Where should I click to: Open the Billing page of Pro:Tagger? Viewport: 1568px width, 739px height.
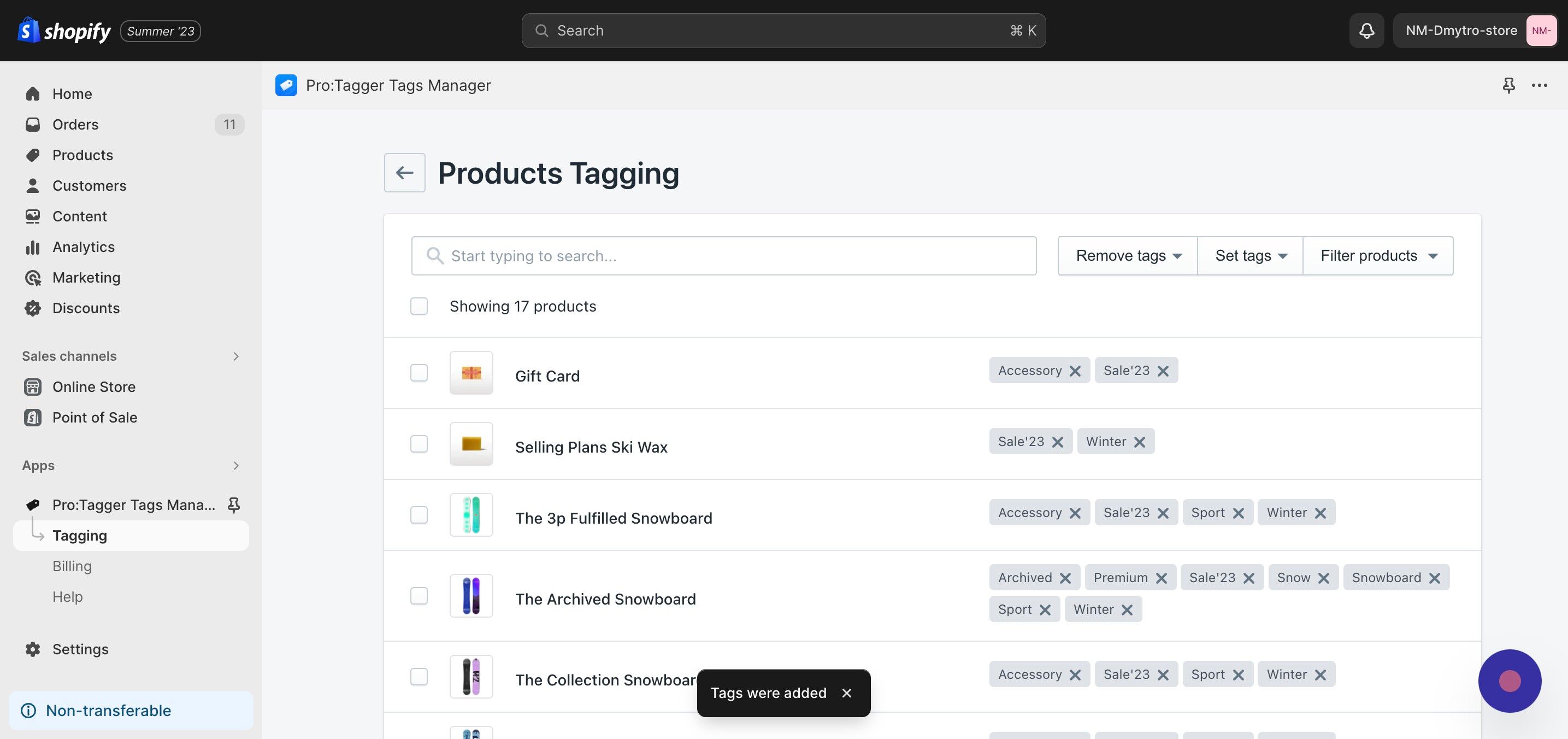click(x=72, y=566)
